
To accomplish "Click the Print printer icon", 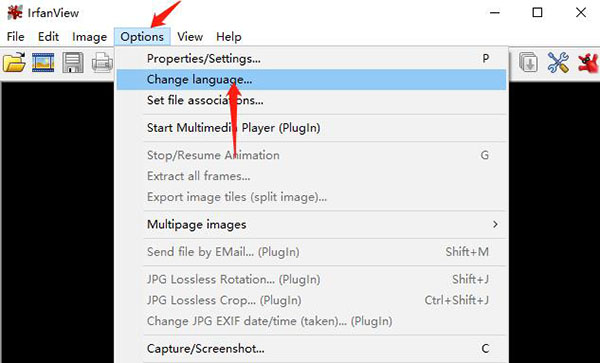I will click(x=102, y=63).
